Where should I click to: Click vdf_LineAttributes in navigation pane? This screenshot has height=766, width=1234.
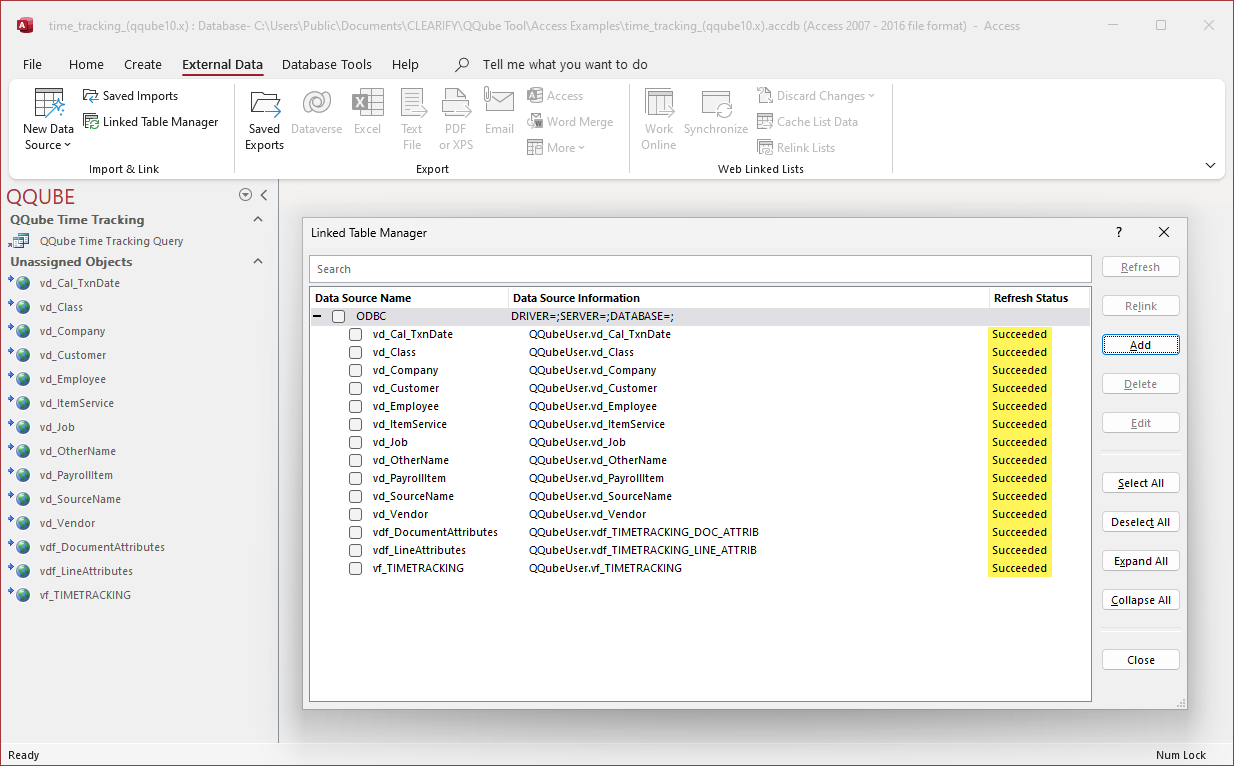click(x=86, y=571)
